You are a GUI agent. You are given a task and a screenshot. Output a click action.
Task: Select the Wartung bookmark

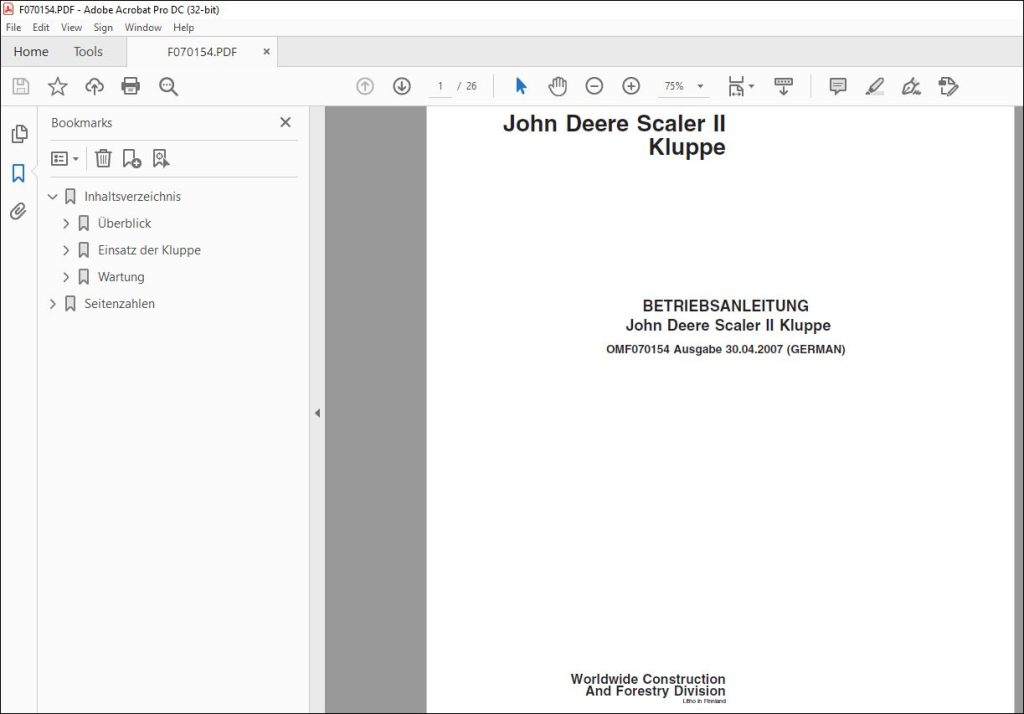(x=121, y=277)
